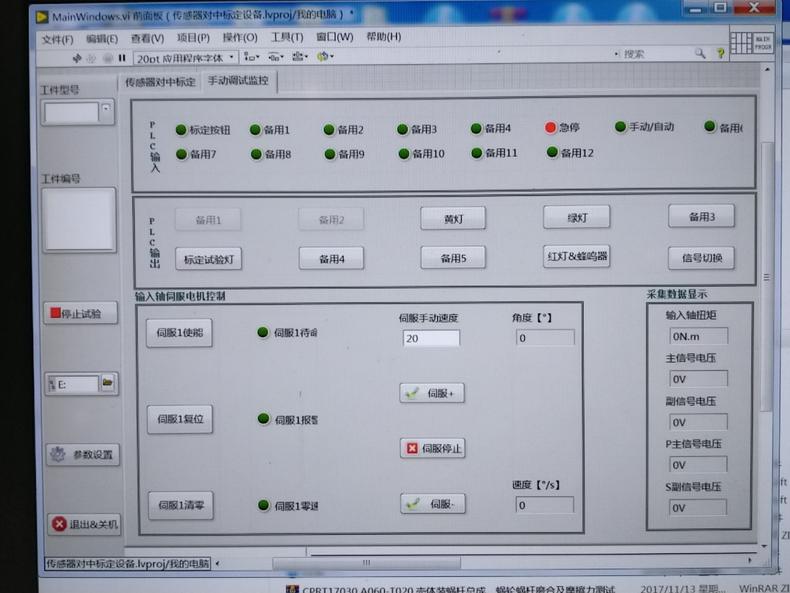Click the 退出&关机 button
The height and width of the screenshot is (593, 790).
coord(84,524)
